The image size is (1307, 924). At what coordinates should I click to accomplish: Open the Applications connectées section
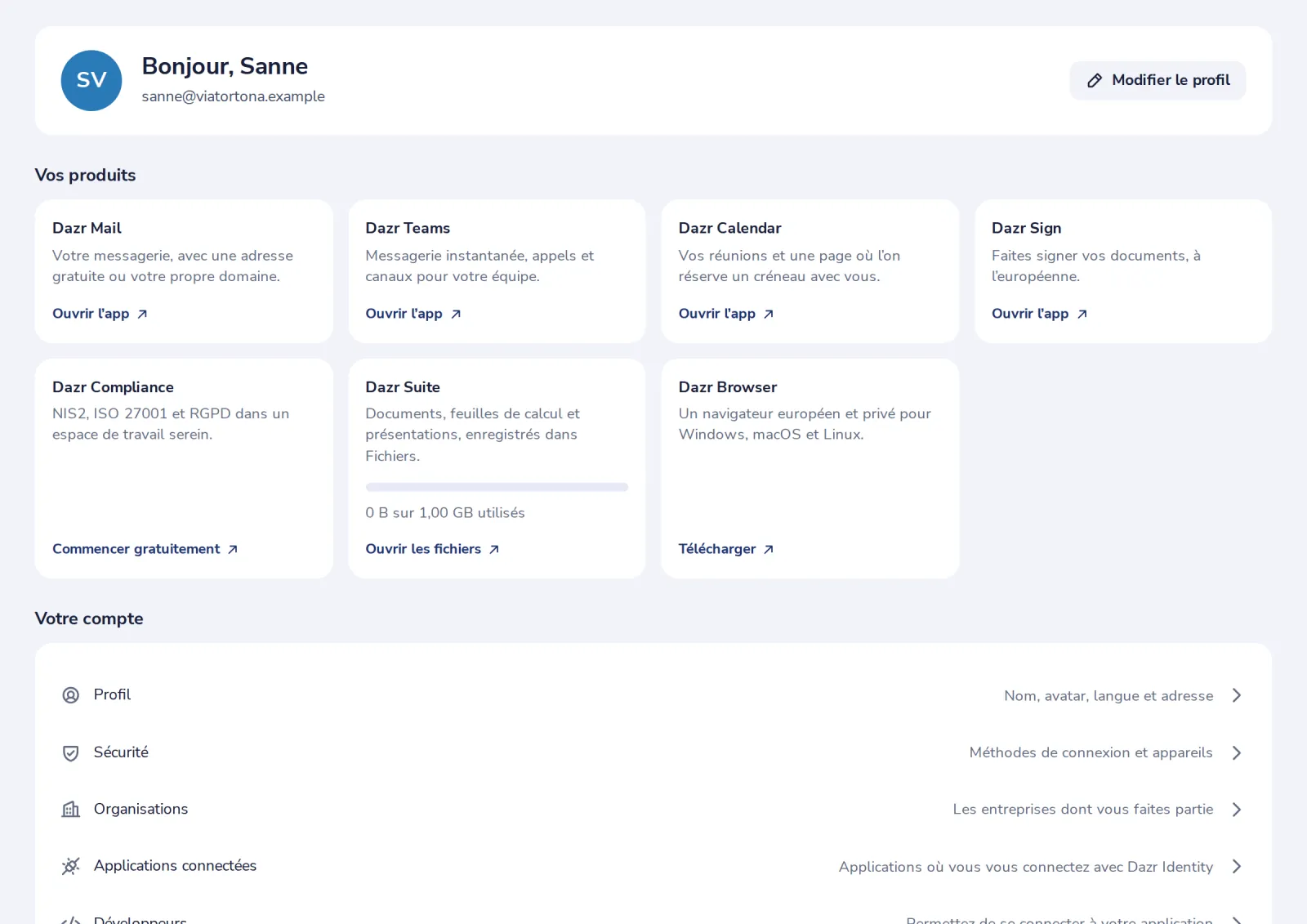tap(653, 866)
